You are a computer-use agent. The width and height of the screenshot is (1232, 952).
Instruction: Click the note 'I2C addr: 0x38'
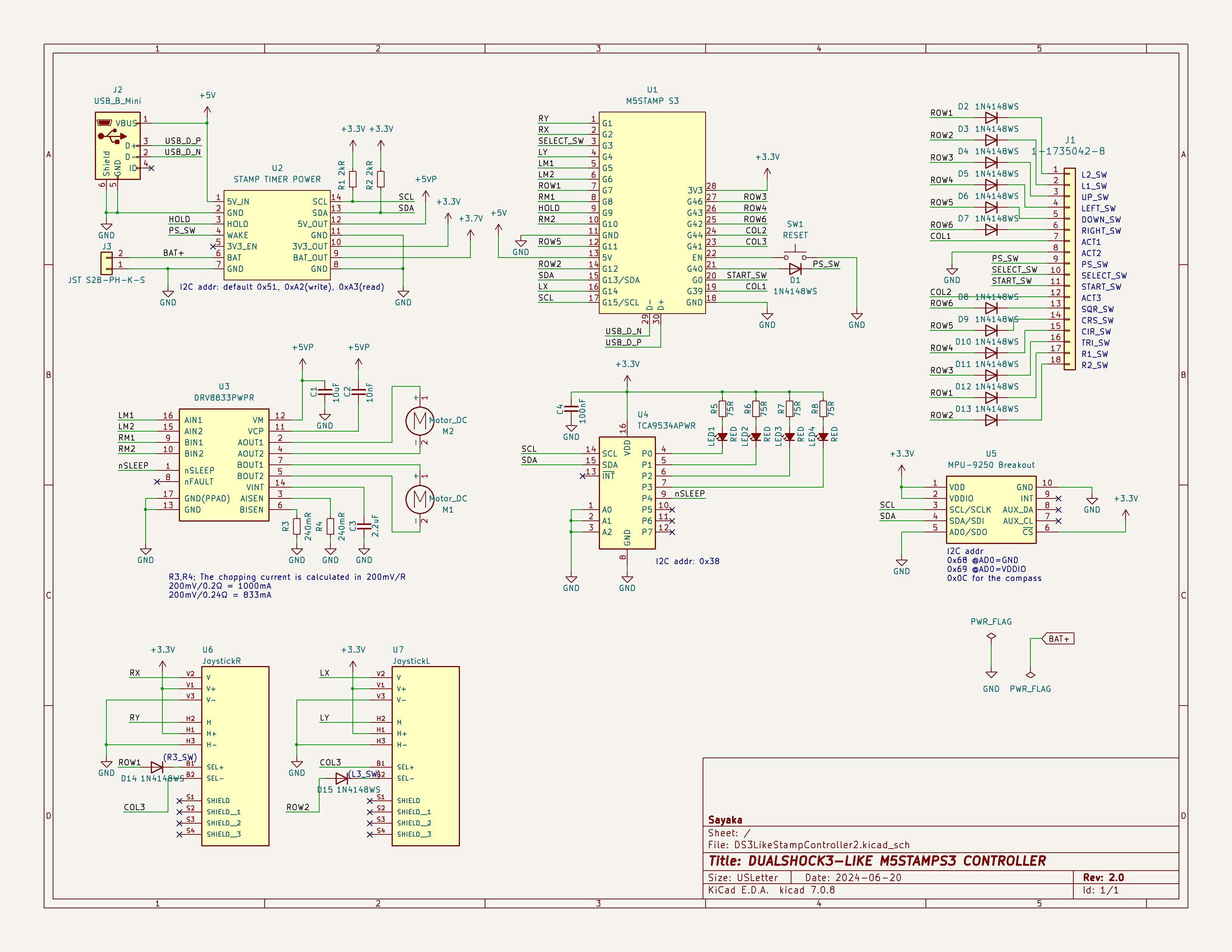pyautogui.click(x=687, y=561)
